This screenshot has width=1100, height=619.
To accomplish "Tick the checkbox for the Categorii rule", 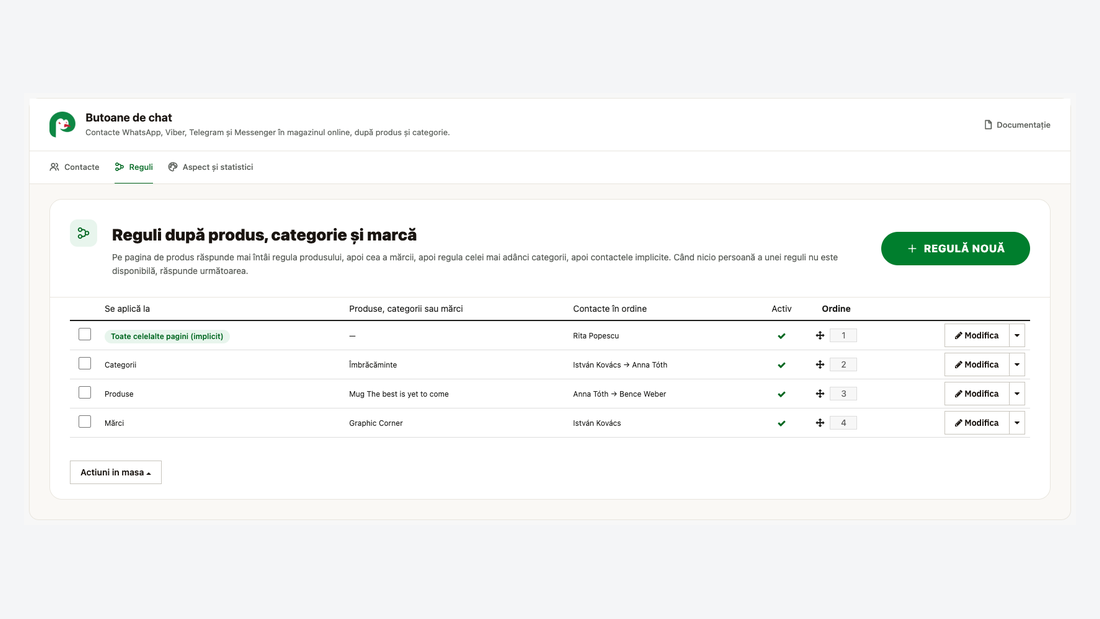I will point(85,364).
